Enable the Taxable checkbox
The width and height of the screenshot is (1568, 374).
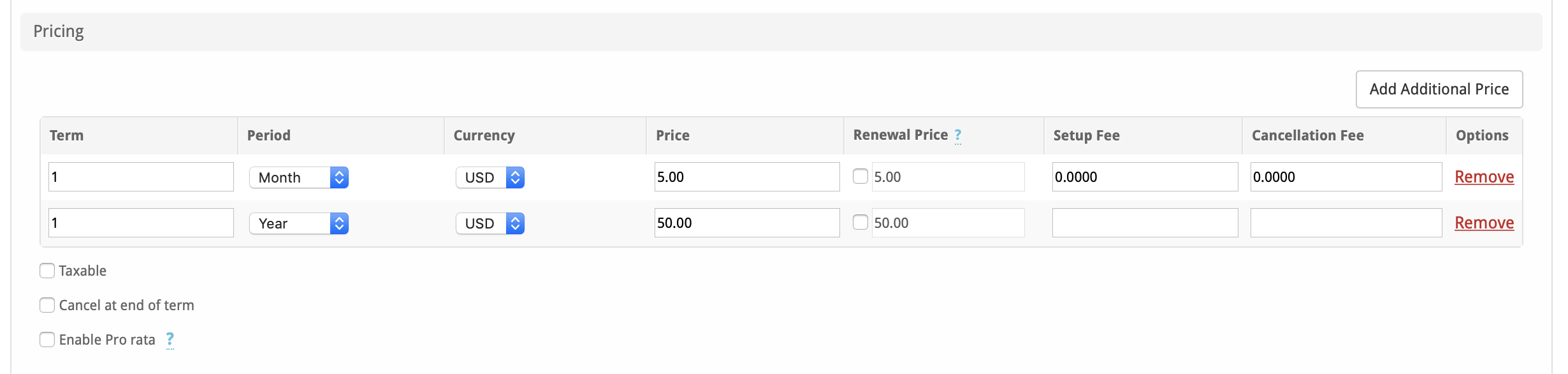pos(47,271)
